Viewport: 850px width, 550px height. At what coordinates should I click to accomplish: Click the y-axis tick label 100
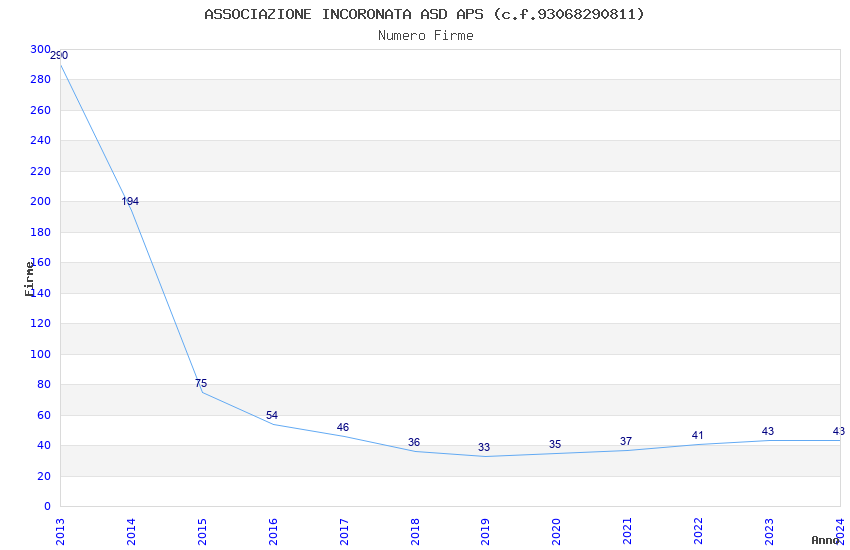[x=40, y=354]
